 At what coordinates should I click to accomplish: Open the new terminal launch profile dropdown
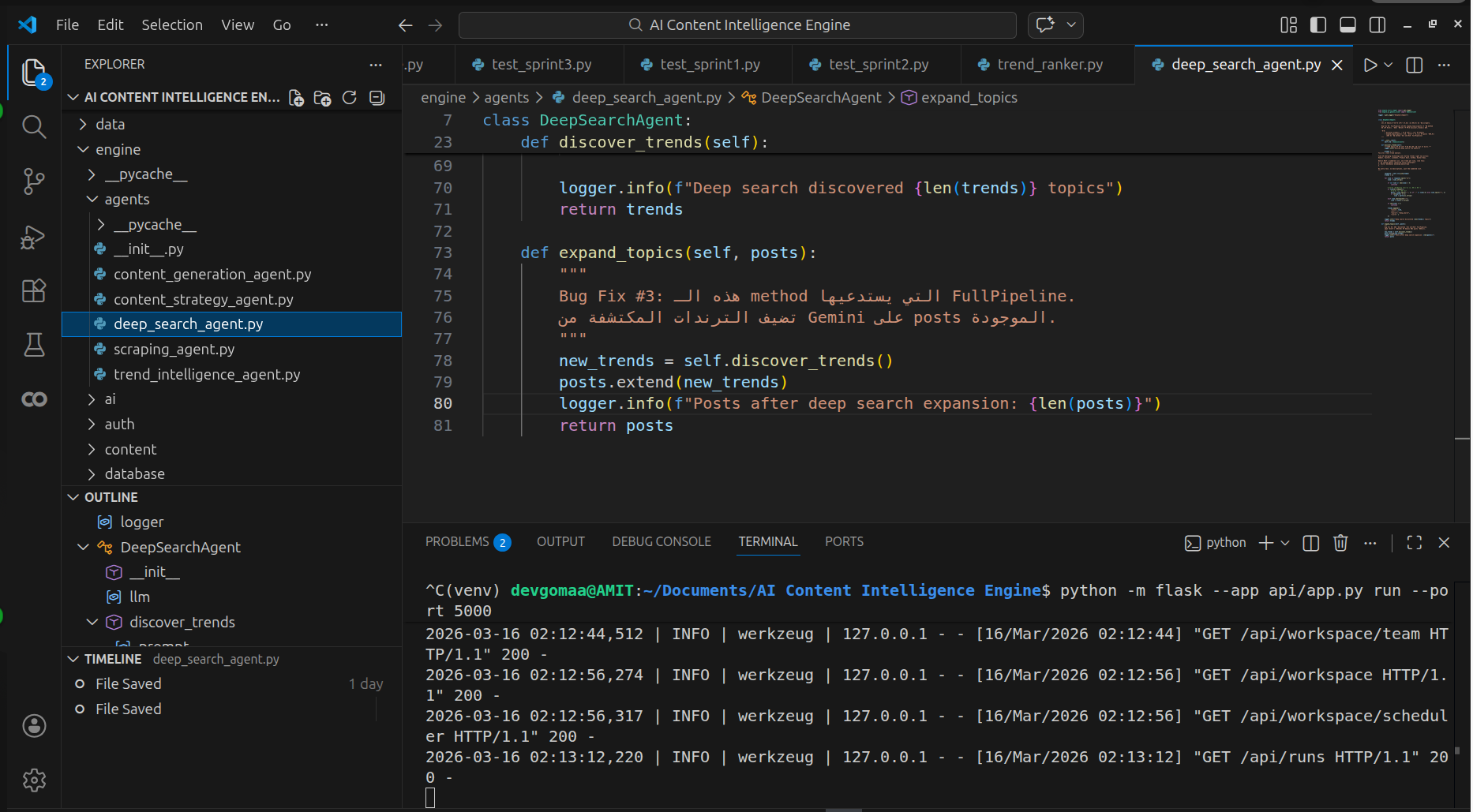(x=1285, y=543)
